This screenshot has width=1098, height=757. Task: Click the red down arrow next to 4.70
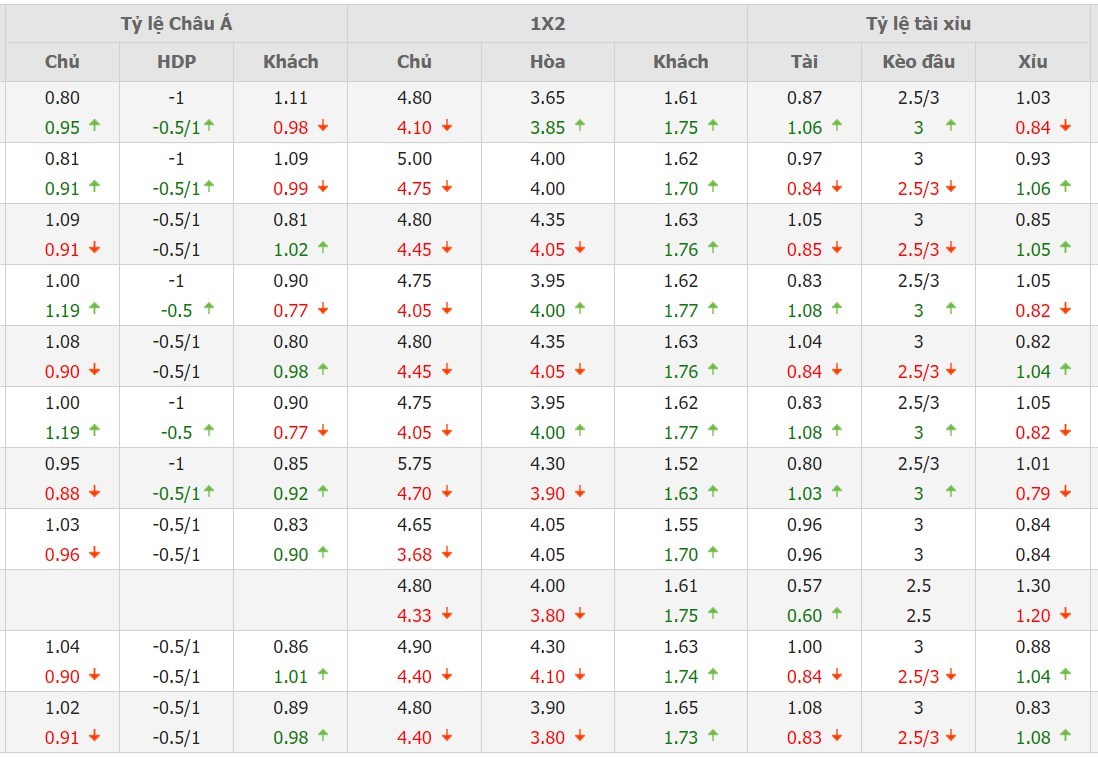[x=447, y=493]
